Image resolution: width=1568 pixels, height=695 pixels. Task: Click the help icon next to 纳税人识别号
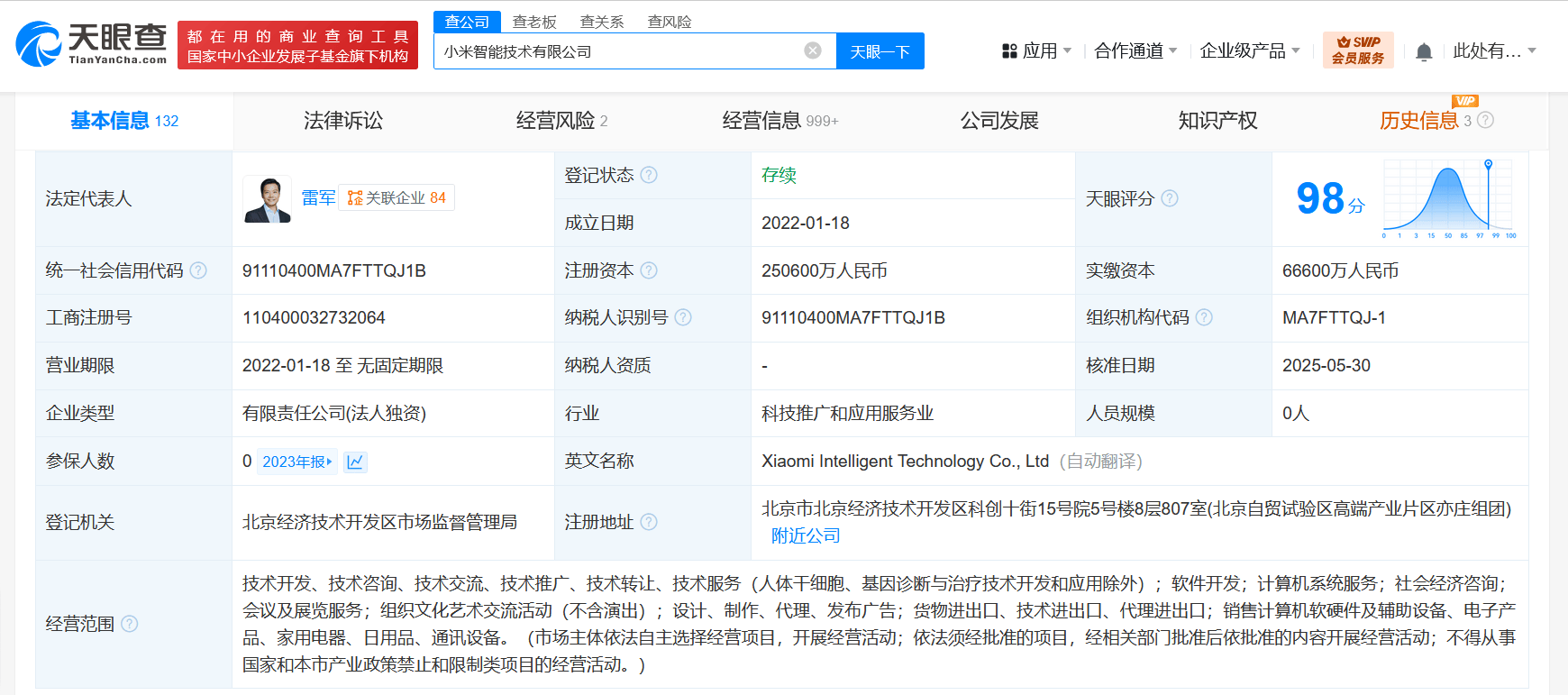point(683,317)
